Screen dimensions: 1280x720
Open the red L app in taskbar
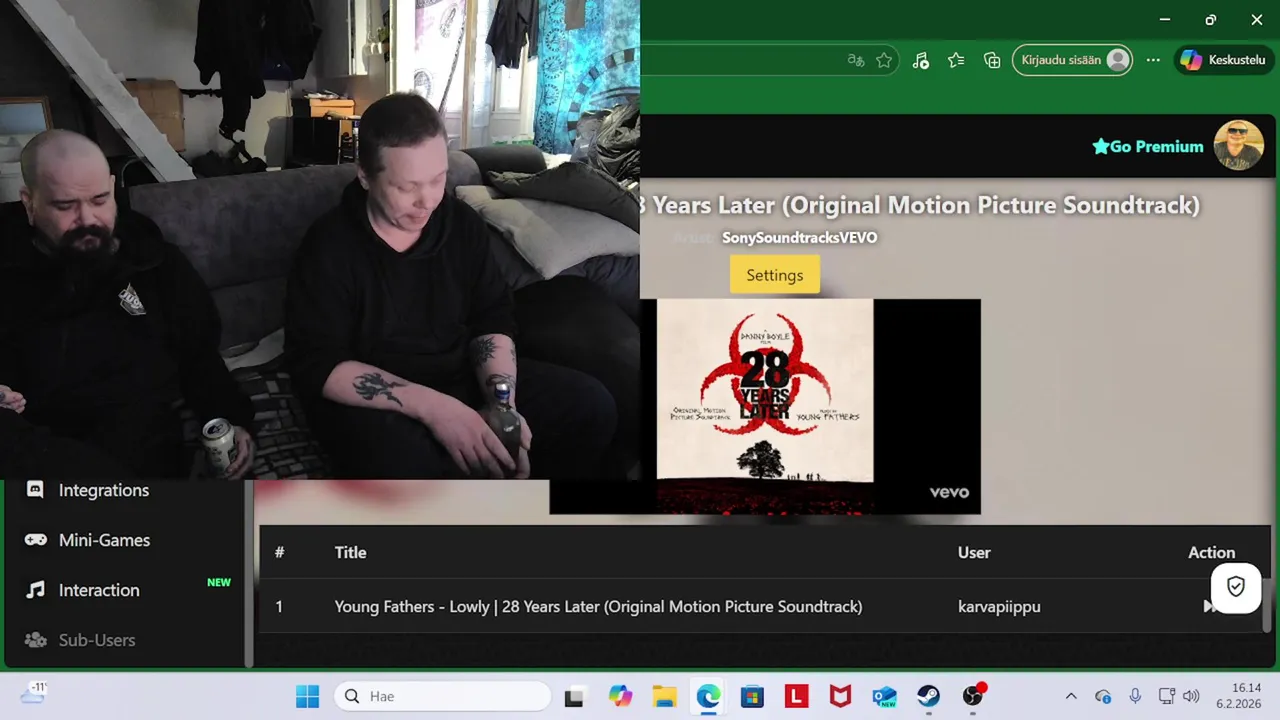click(796, 696)
